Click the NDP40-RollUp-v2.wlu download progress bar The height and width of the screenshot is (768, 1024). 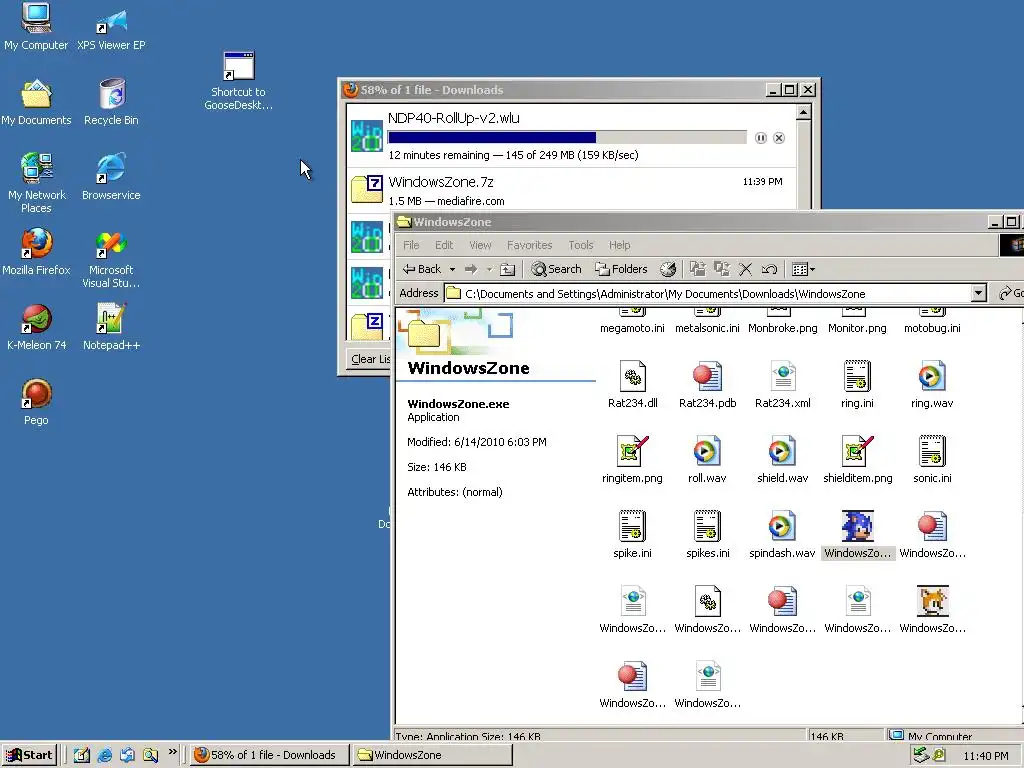567,137
